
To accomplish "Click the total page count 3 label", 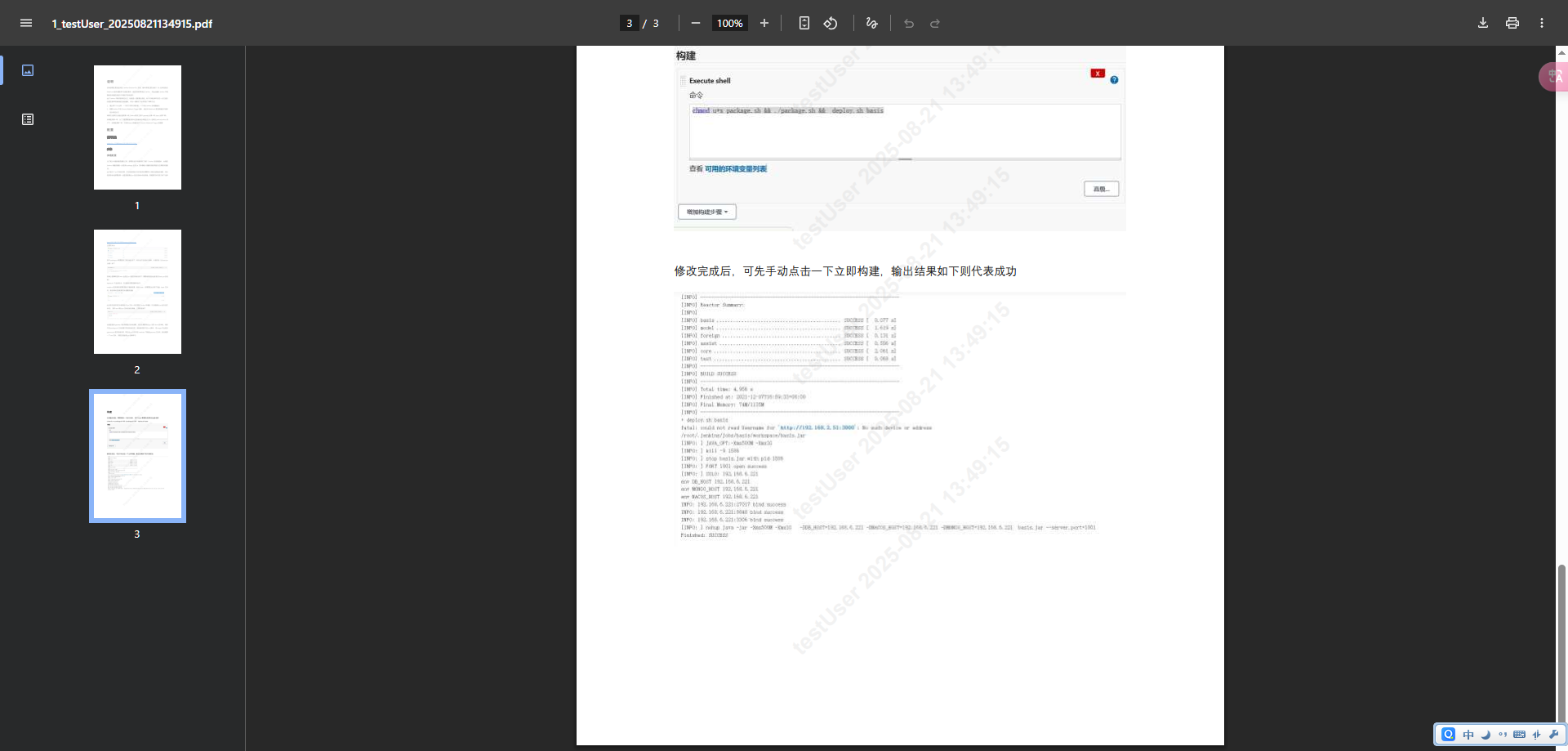I will (x=655, y=23).
